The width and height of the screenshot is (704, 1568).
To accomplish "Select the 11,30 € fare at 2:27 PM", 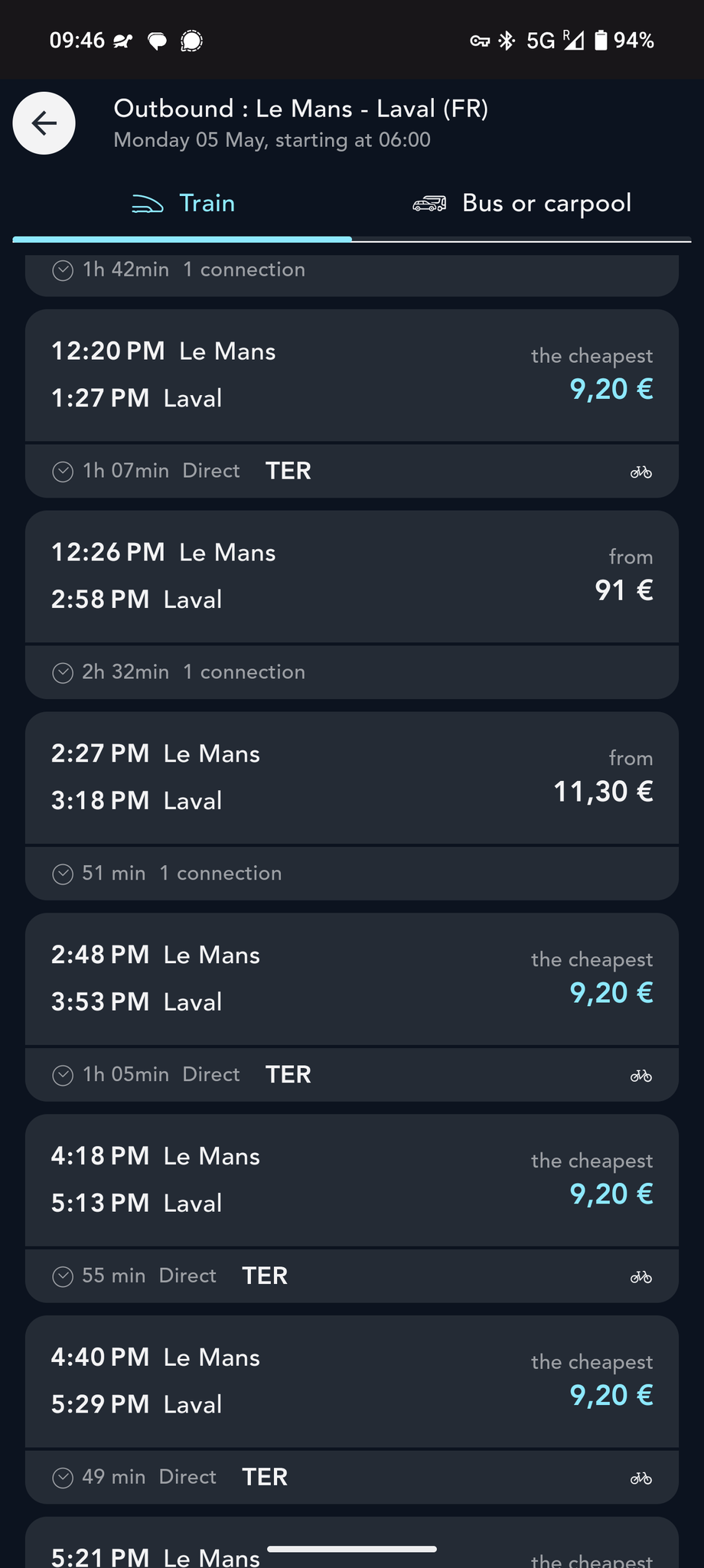I will (603, 792).
